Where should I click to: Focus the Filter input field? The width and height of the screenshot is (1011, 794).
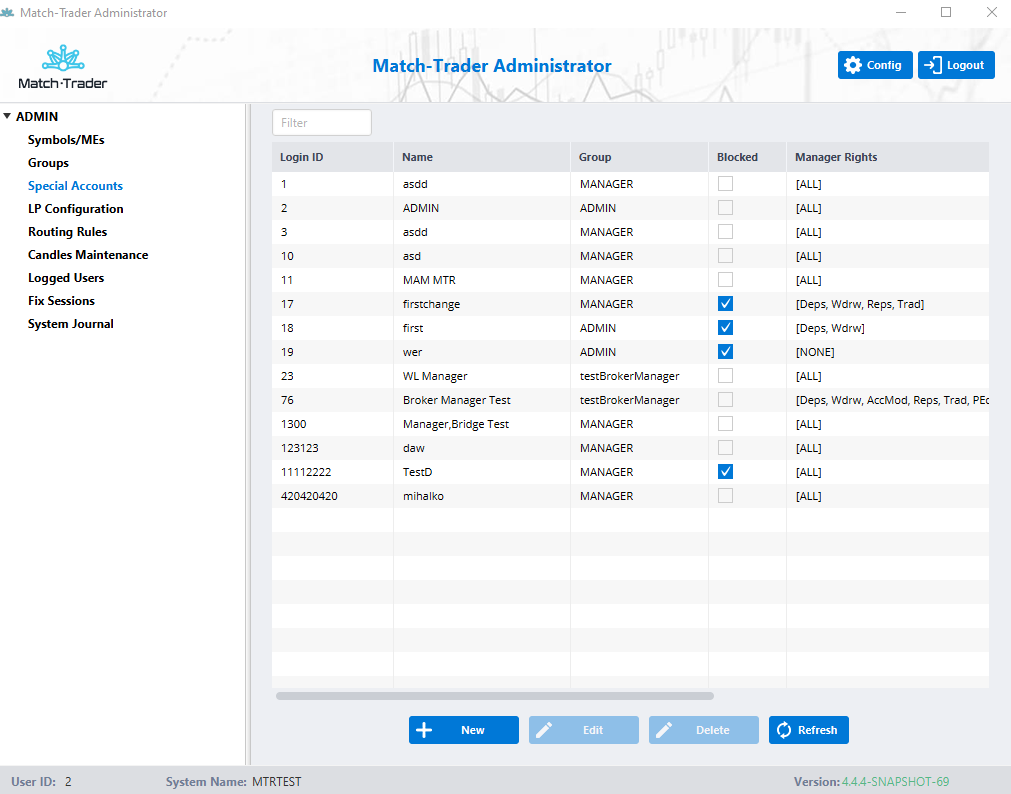click(x=322, y=123)
